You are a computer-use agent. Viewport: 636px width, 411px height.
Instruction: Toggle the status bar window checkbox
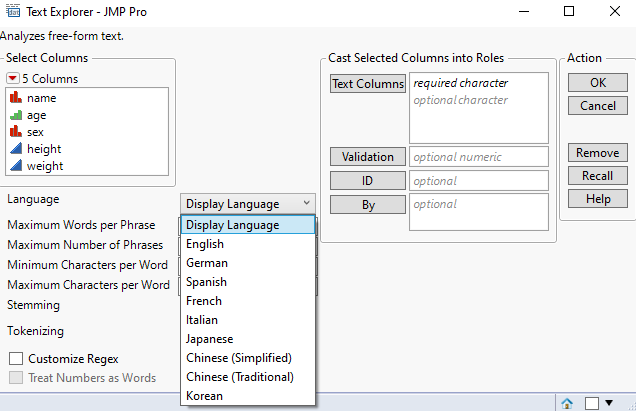click(592, 403)
